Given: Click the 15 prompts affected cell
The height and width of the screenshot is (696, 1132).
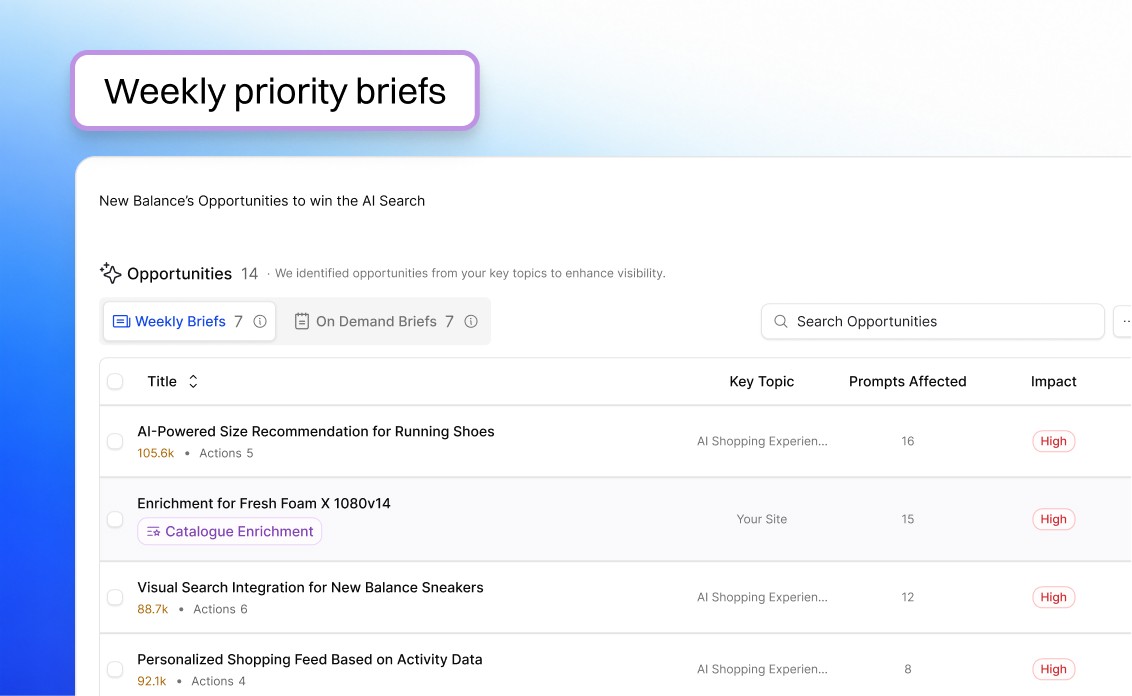Looking at the screenshot, I should tap(907, 519).
